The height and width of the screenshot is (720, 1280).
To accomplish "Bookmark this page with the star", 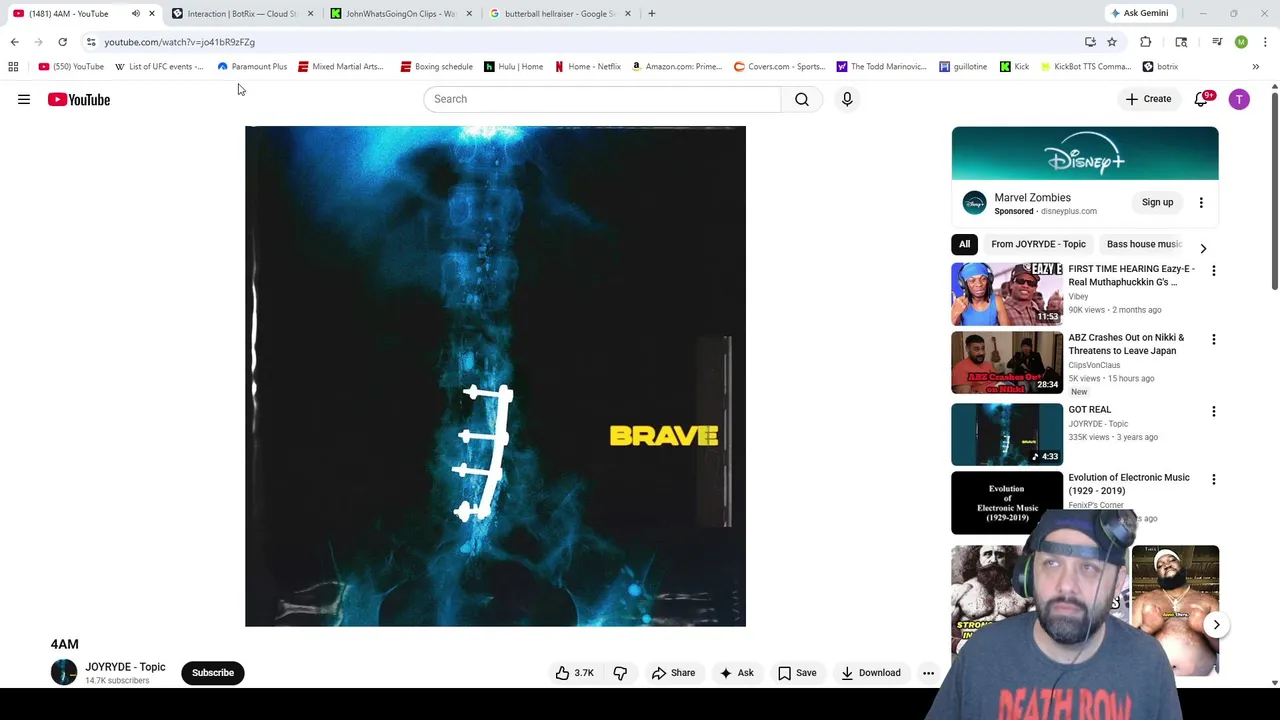I will click(1112, 42).
